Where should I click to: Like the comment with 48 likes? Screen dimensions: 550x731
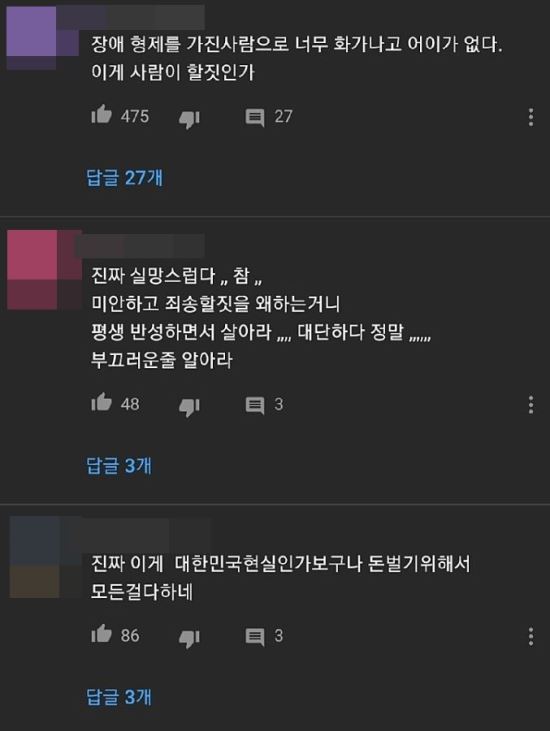click(x=102, y=402)
